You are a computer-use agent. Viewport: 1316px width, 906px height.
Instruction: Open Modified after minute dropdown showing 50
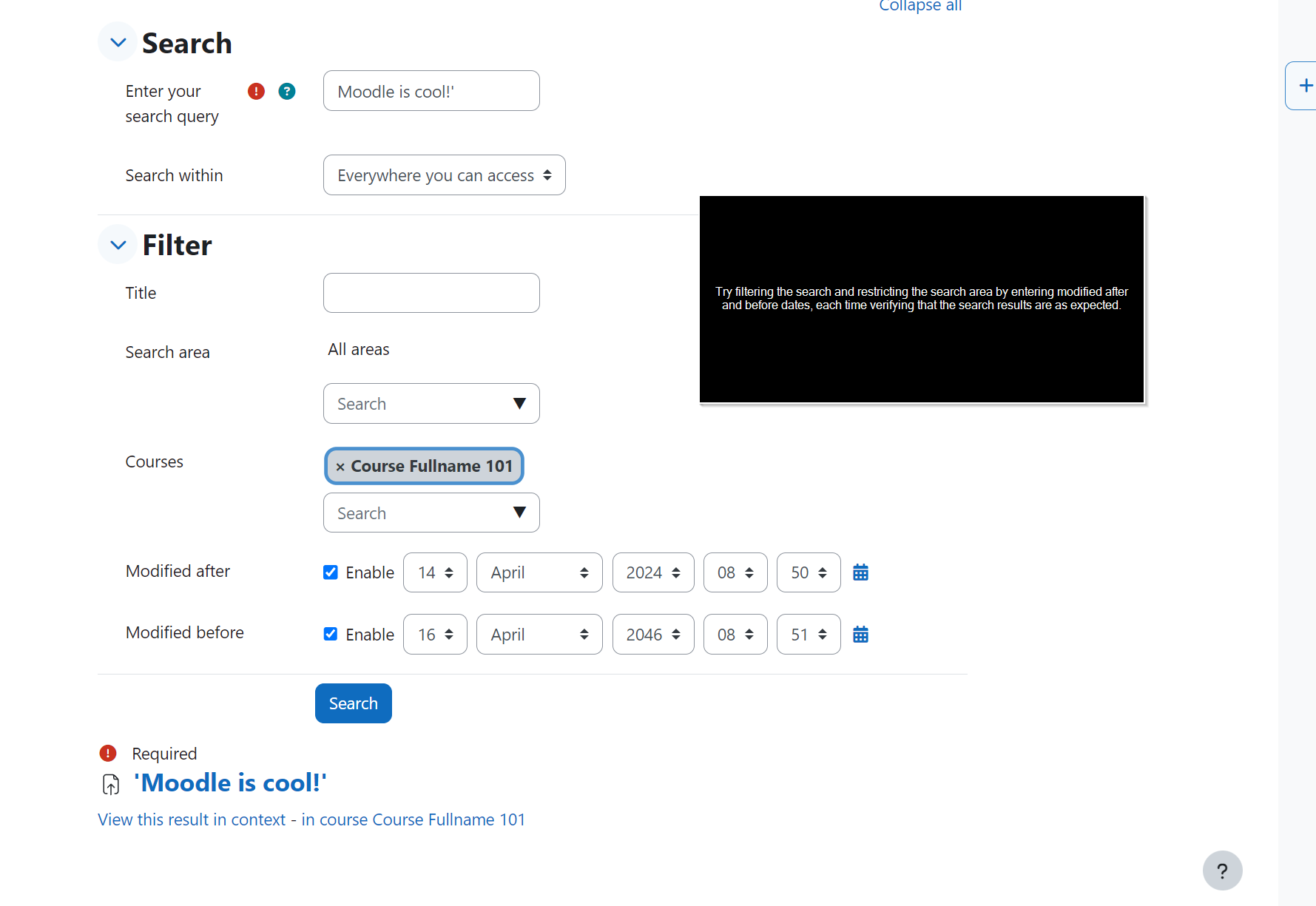809,572
